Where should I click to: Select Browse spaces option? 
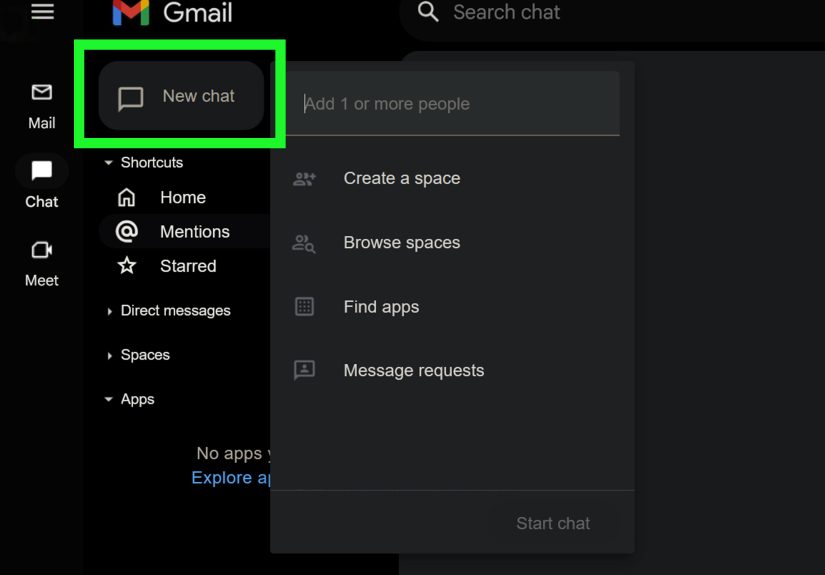click(452, 243)
